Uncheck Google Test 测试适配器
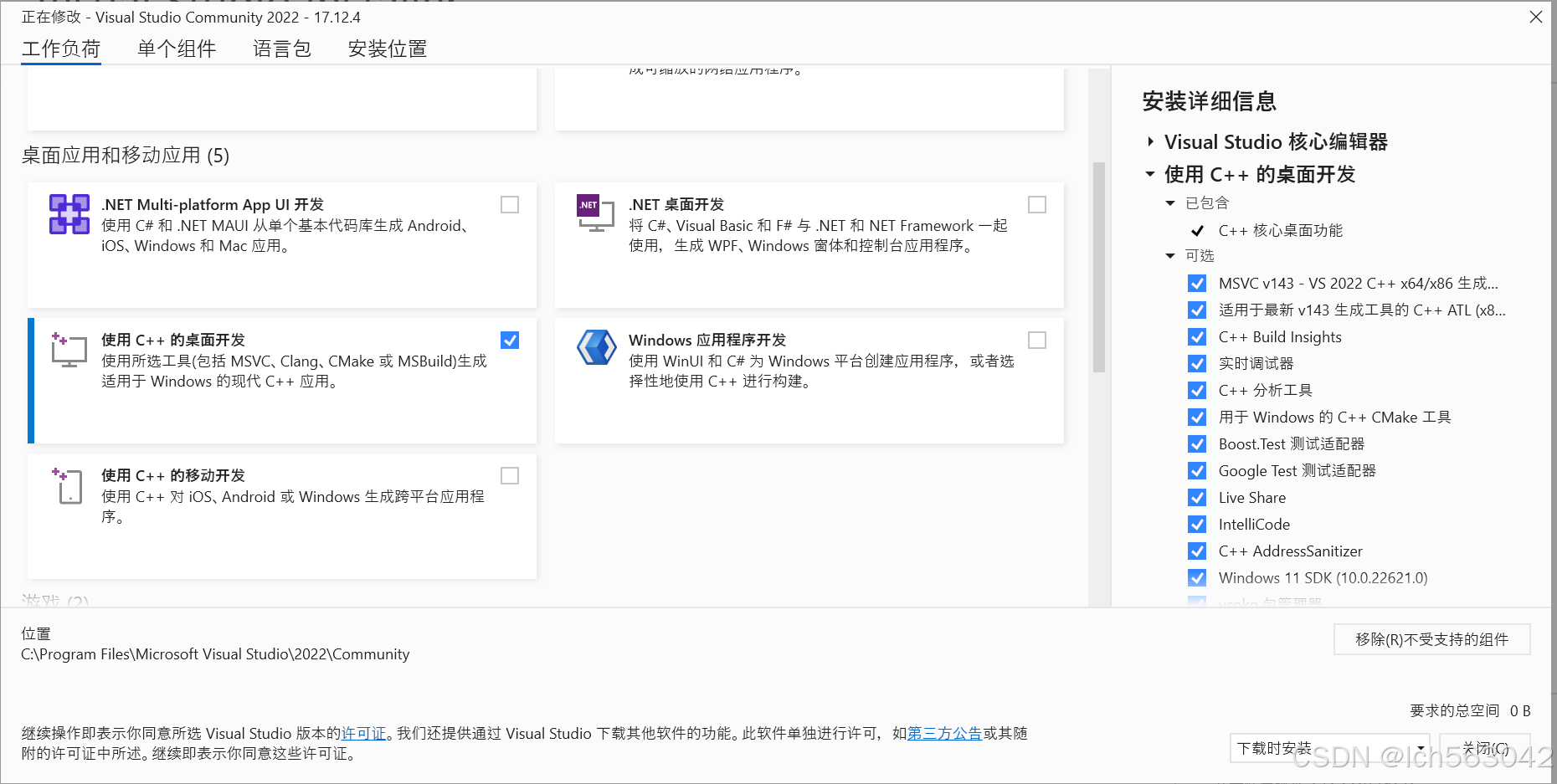The height and width of the screenshot is (784, 1557). coord(1198,471)
